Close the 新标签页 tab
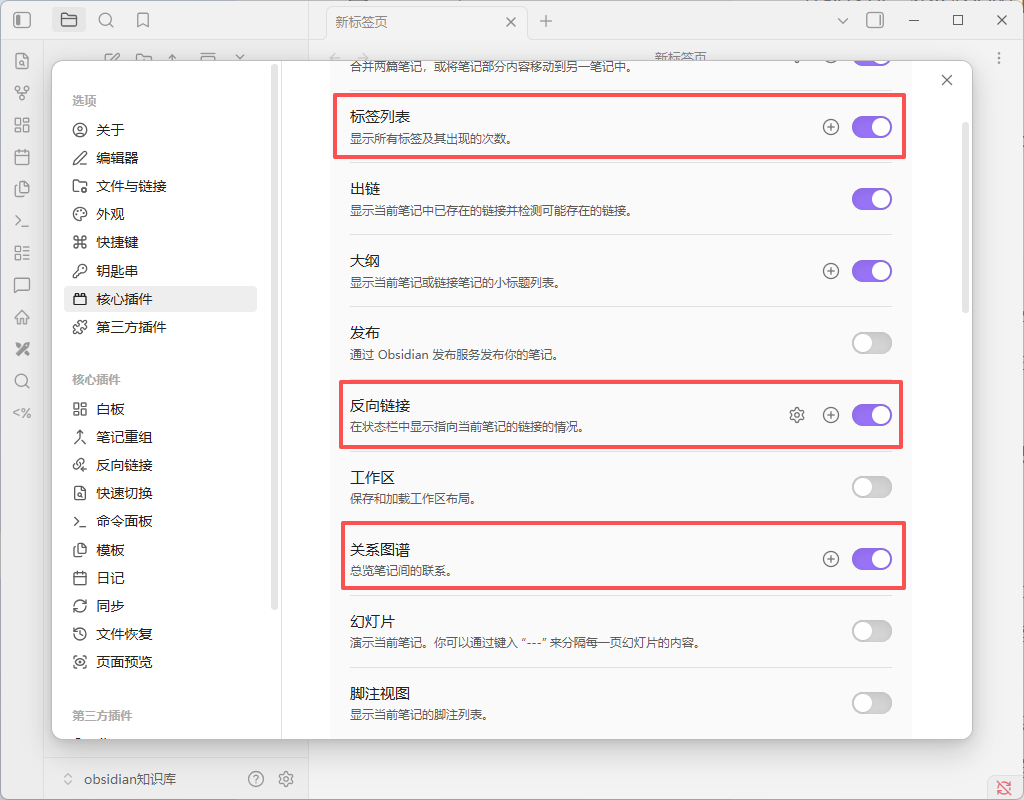This screenshot has height=800, width=1024. tap(511, 22)
